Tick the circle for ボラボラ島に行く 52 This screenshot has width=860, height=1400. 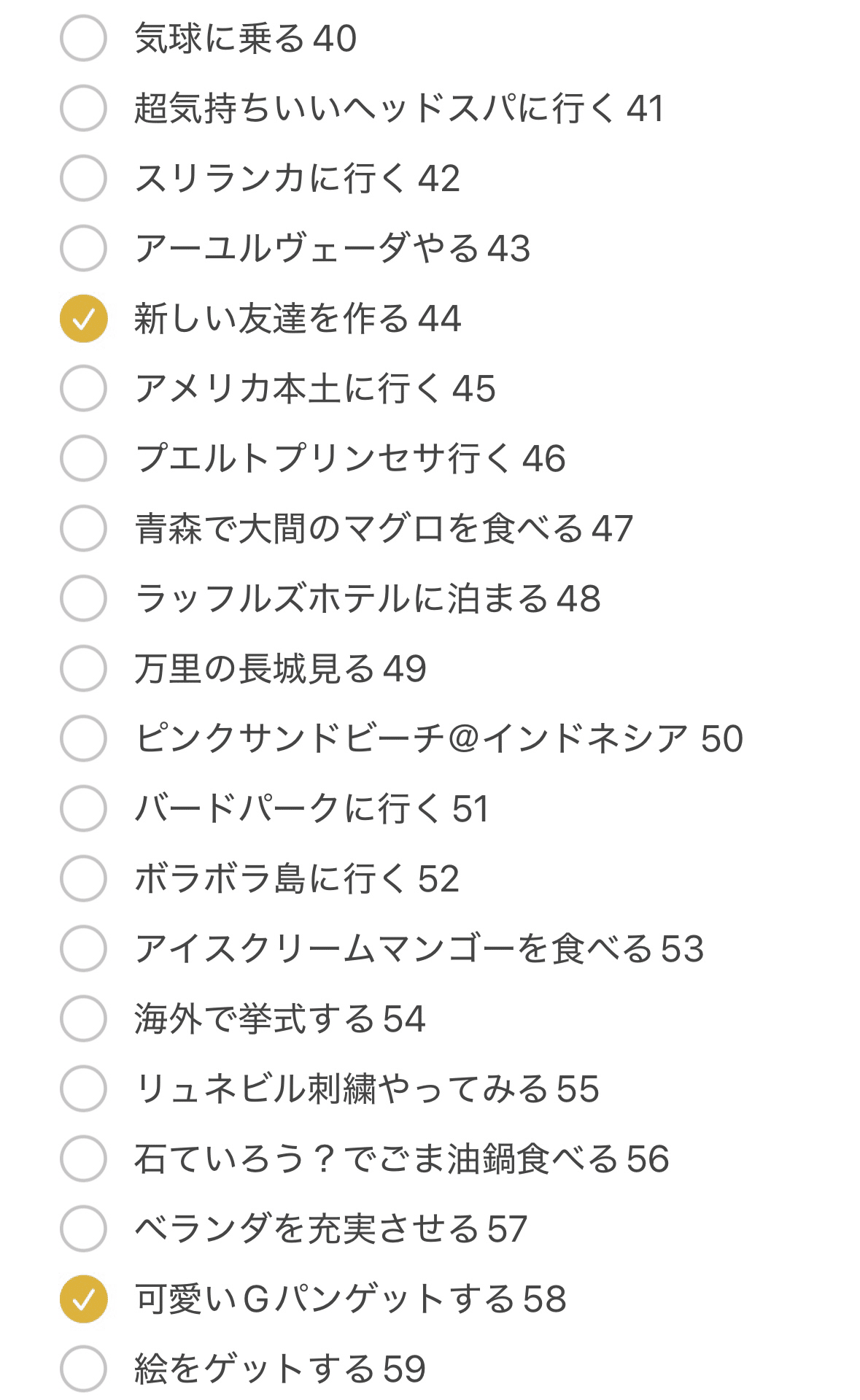83,878
